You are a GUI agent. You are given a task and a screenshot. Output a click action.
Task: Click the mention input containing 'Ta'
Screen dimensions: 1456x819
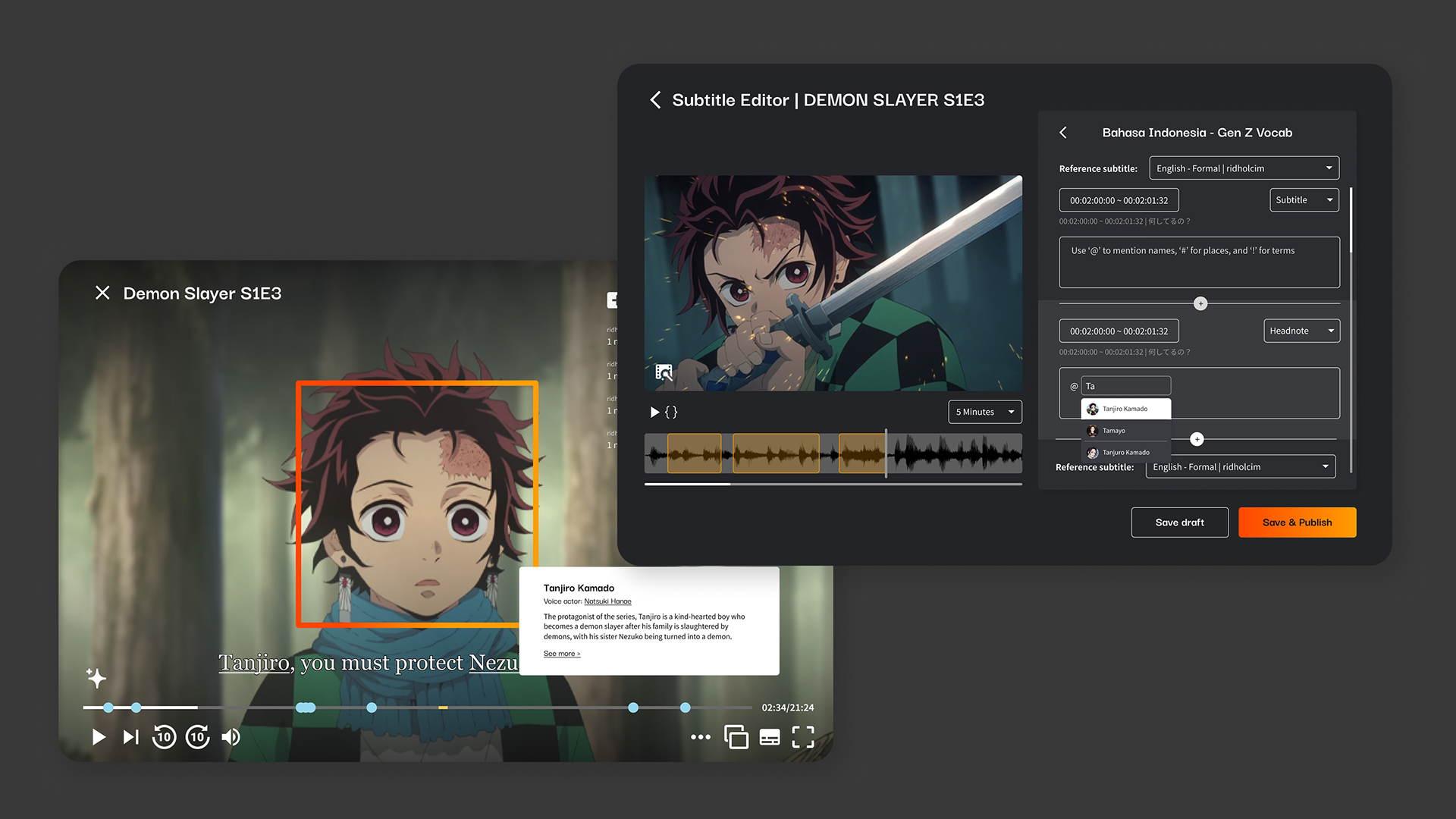point(1125,386)
